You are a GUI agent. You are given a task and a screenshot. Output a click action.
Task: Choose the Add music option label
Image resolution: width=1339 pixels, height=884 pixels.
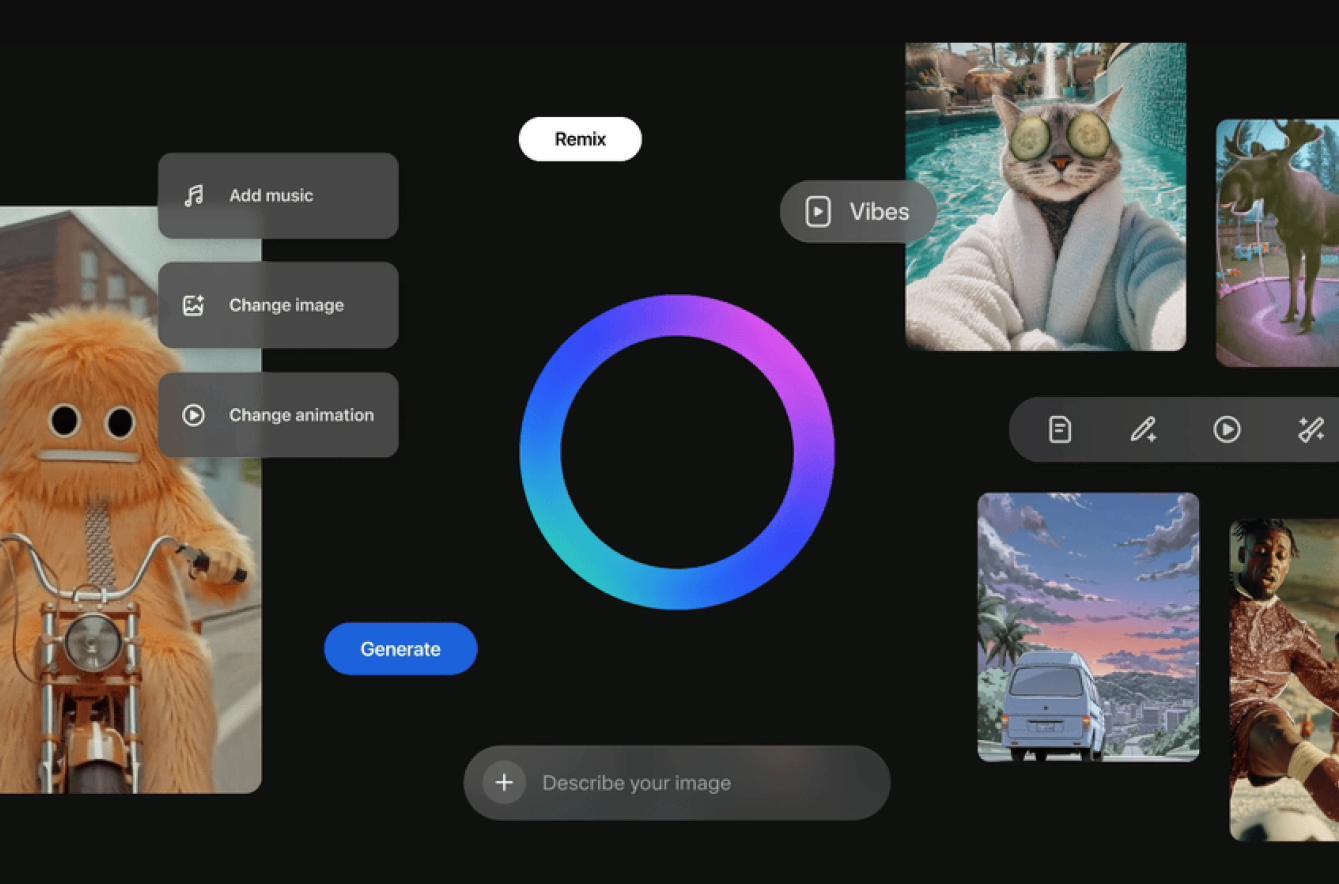click(x=271, y=196)
